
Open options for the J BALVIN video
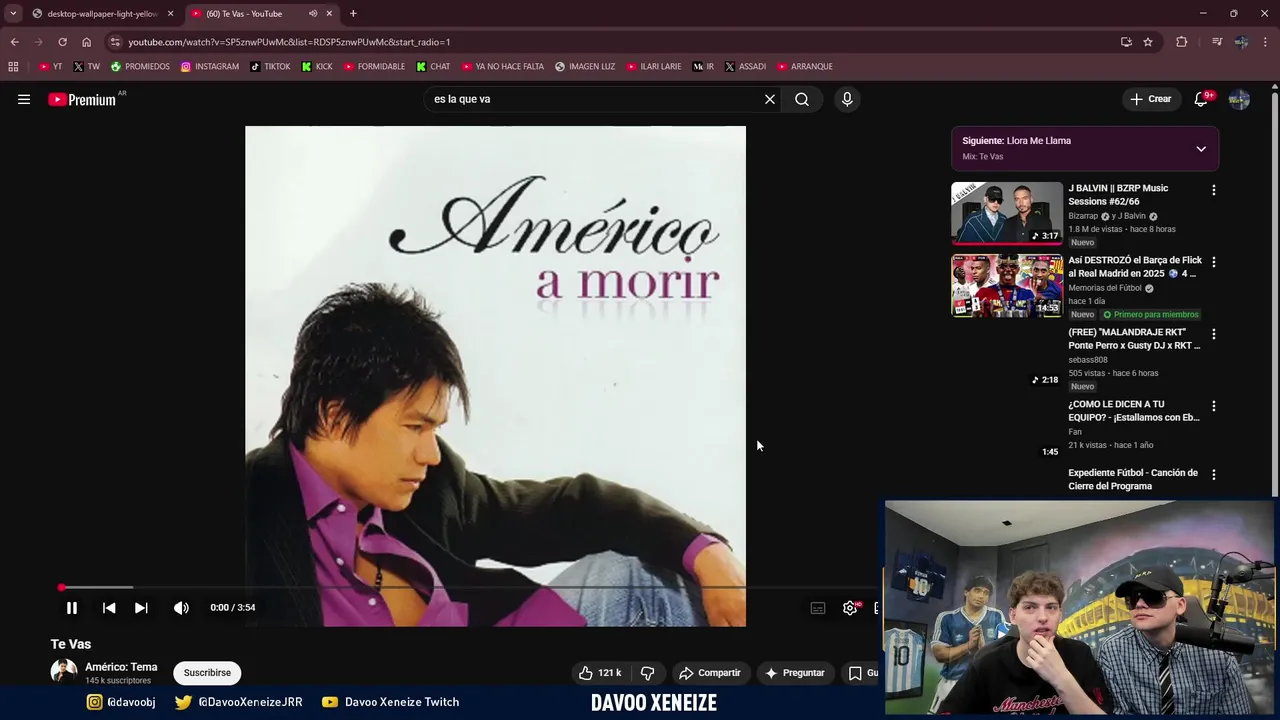(x=1214, y=190)
